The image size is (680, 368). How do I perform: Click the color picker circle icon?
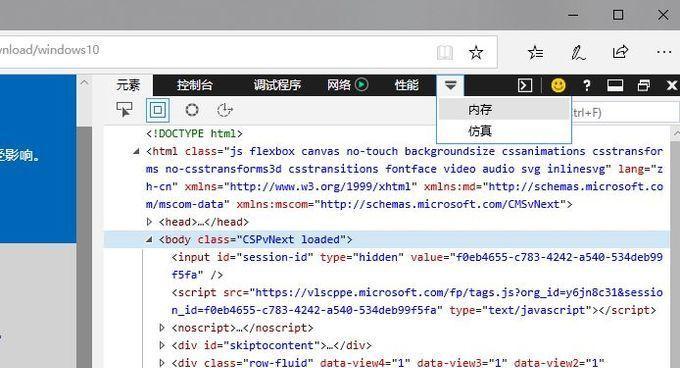point(192,110)
